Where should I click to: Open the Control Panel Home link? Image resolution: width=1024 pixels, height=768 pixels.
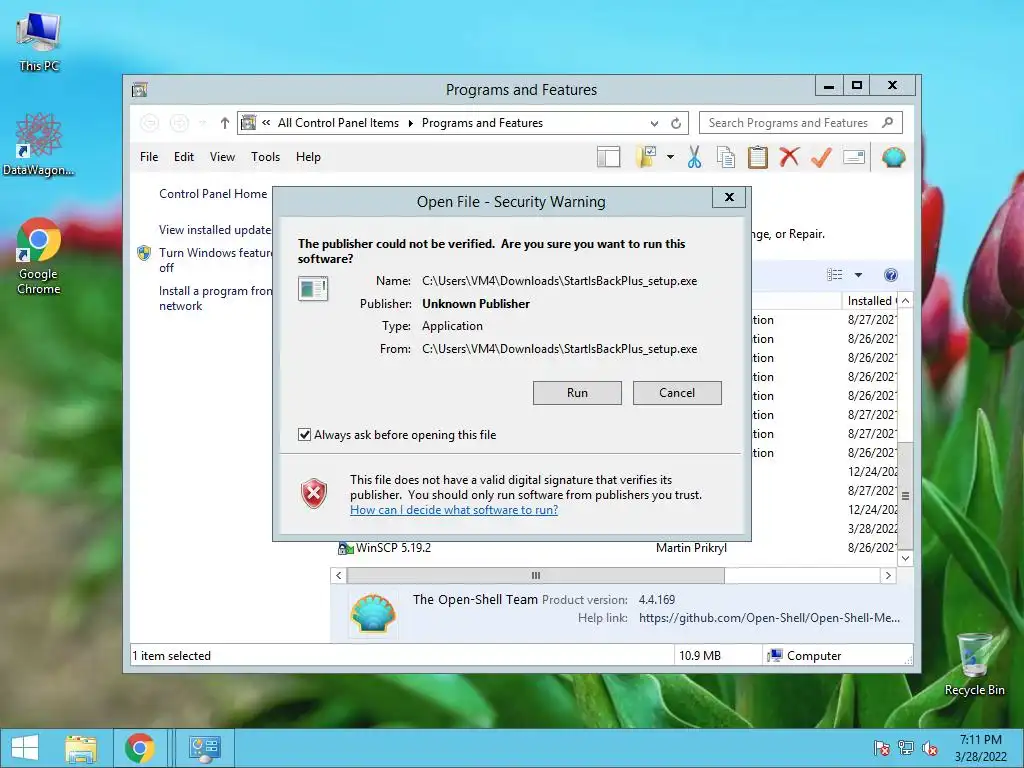pos(213,194)
